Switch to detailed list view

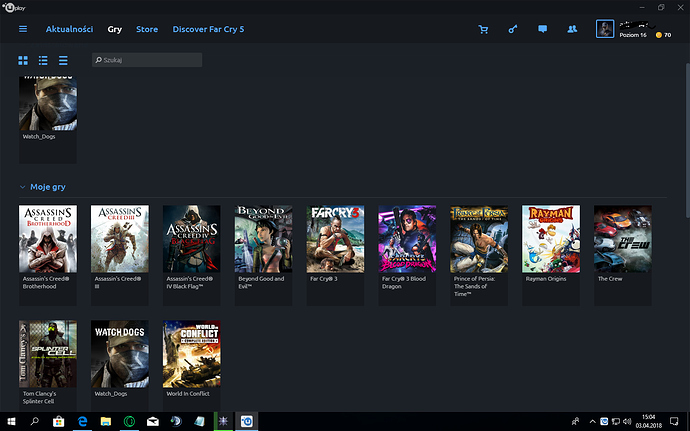[x=43, y=60]
